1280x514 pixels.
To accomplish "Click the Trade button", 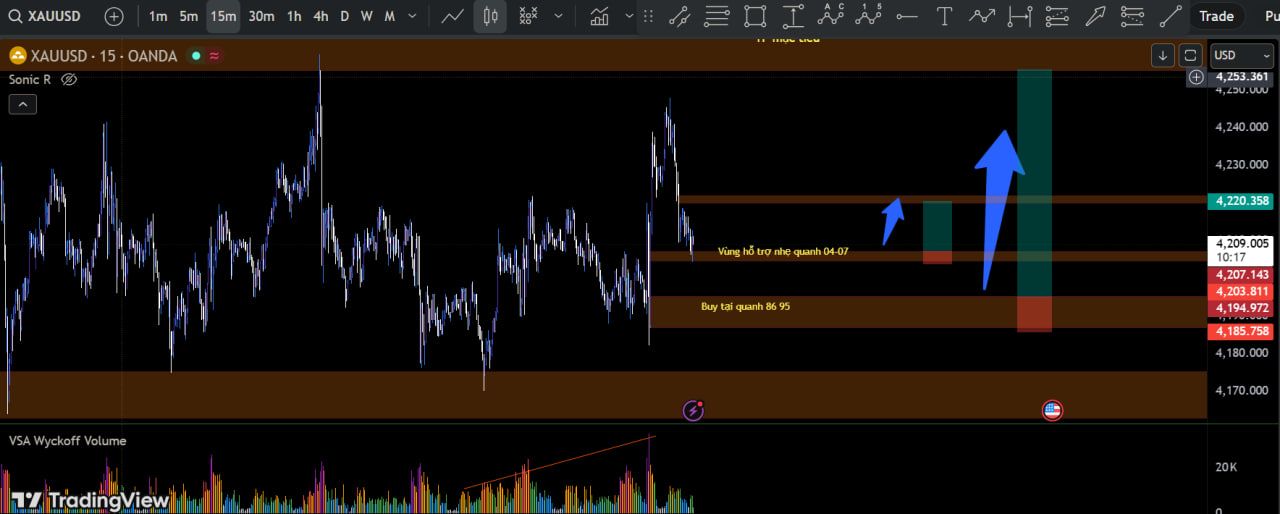I will pos(1216,16).
